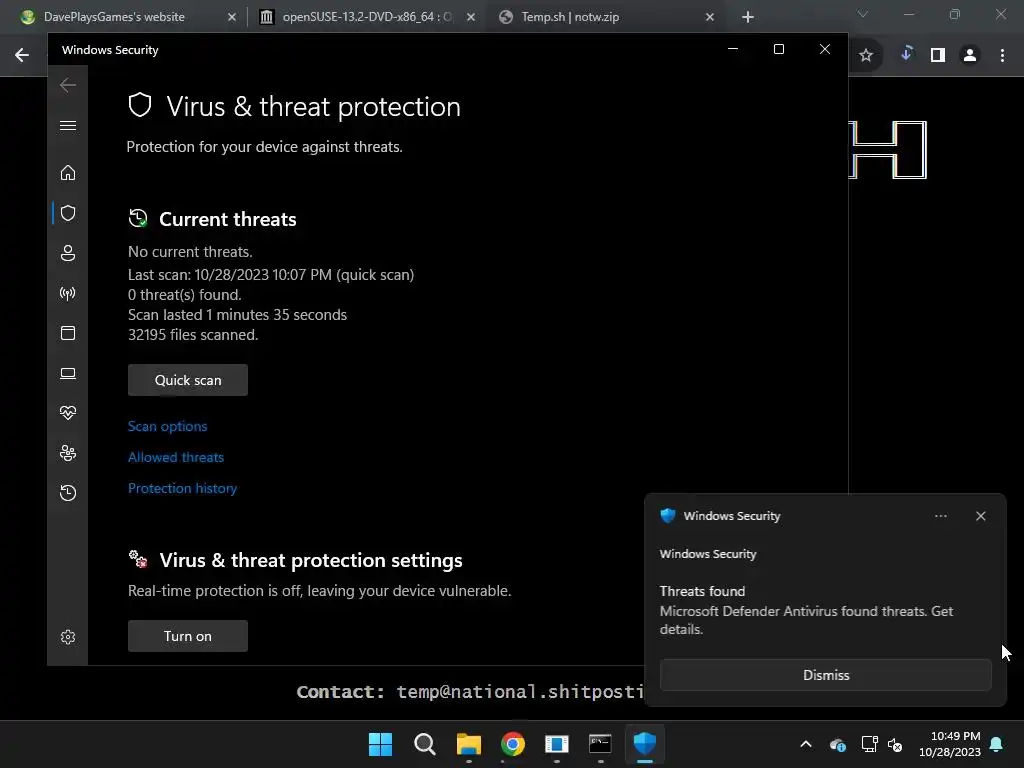Open the hamburger navigation menu
Image resolution: width=1024 pixels, height=768 pixels.
tap(68, 125)
